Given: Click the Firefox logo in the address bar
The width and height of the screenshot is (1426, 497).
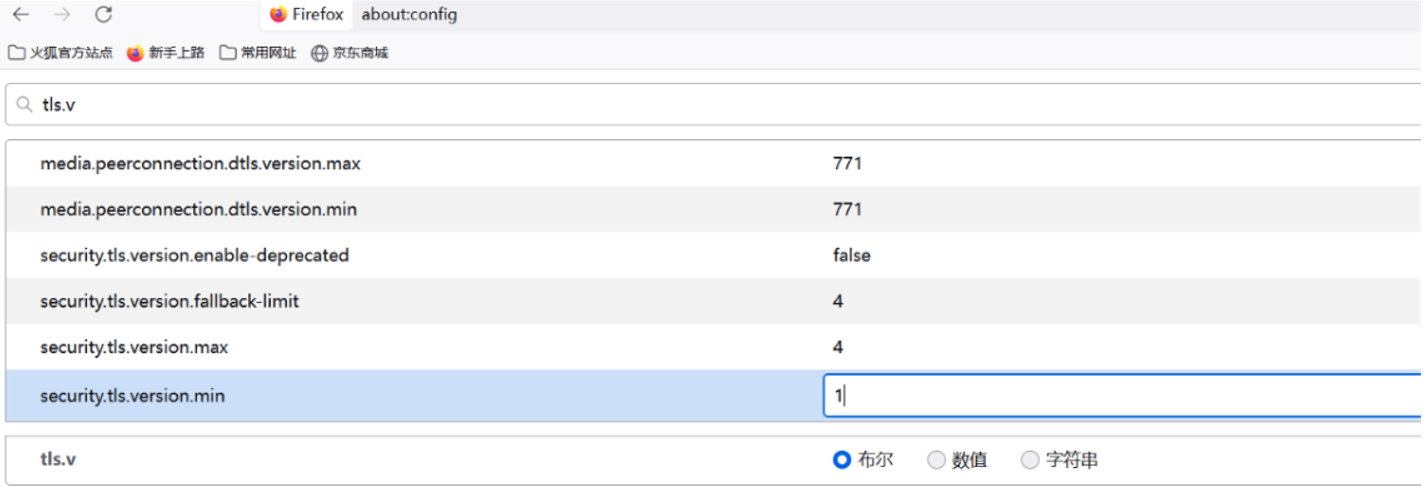Looking at the screenshot, I should pos(278,15).
